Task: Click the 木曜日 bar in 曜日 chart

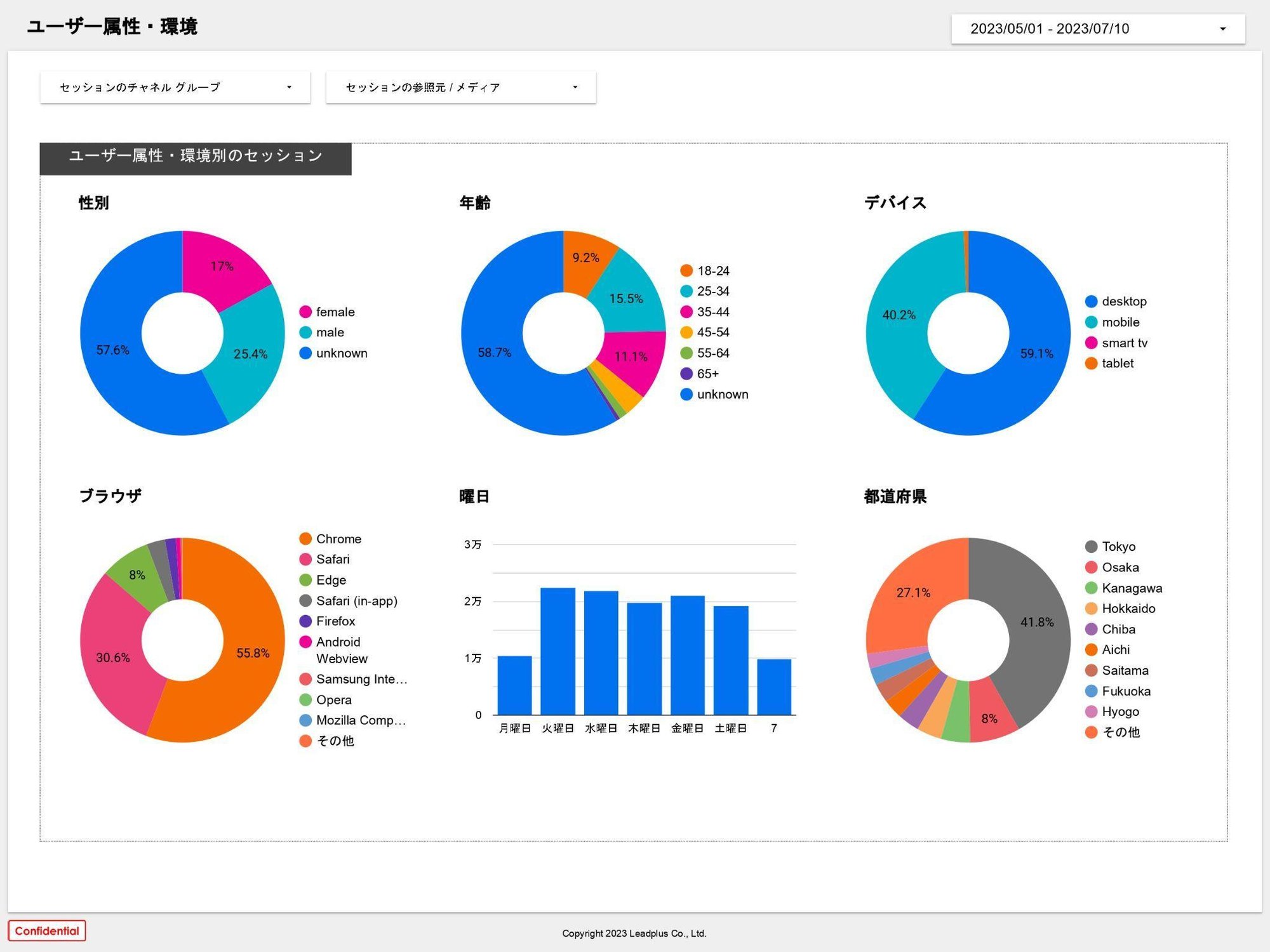Action: (x=645, y=659)
